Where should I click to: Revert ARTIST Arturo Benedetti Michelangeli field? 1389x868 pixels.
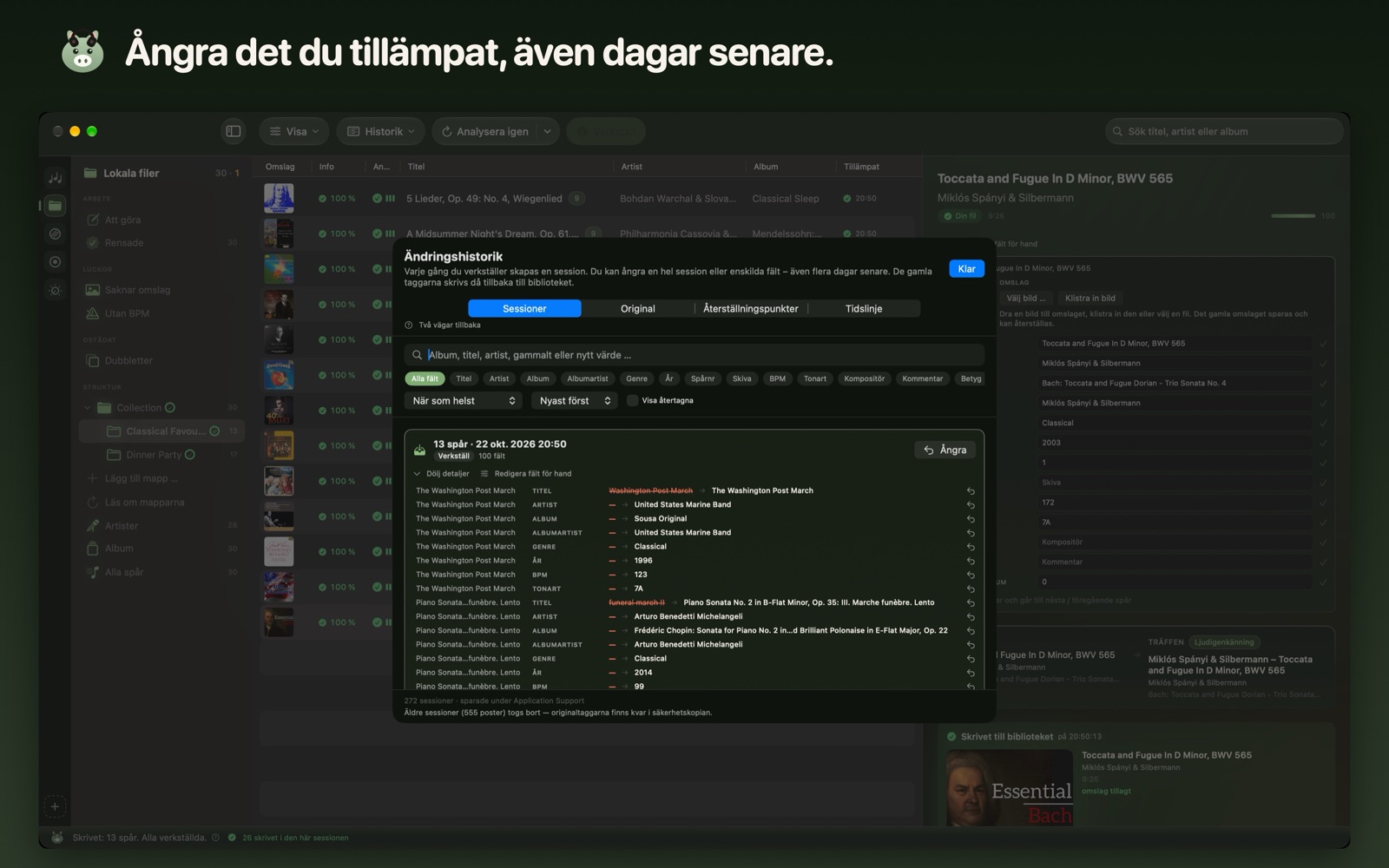pyautogui.click(x=971, y=617)
